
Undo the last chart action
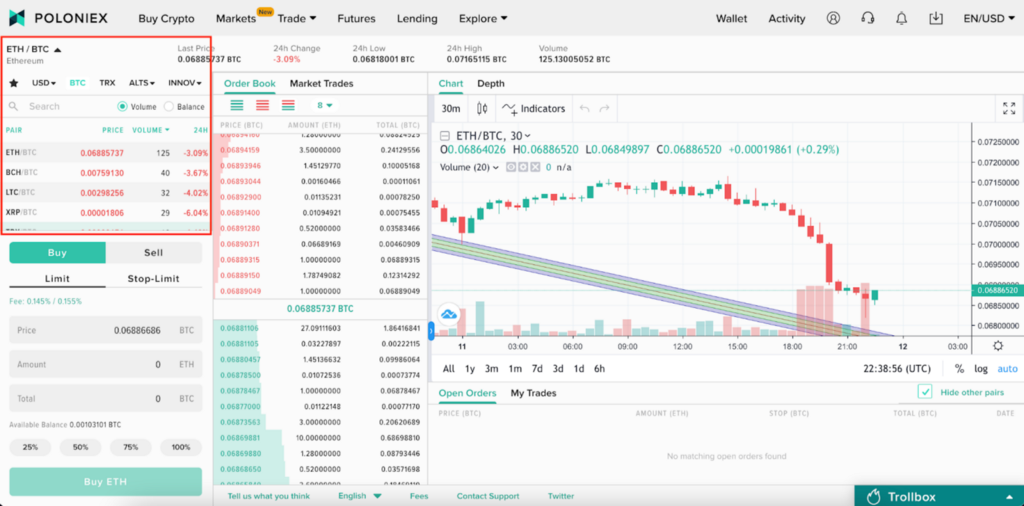(584, 108)
